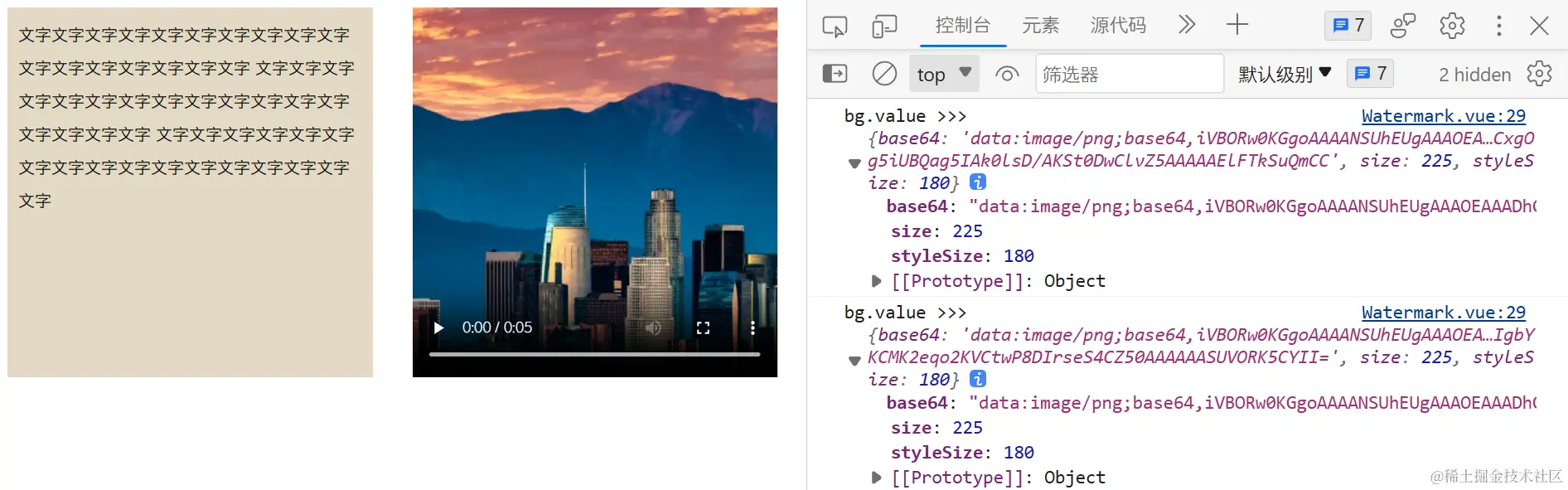Unmute the video with the volume icon
This screenshot has height=490, width=1568.
[654, 327]
